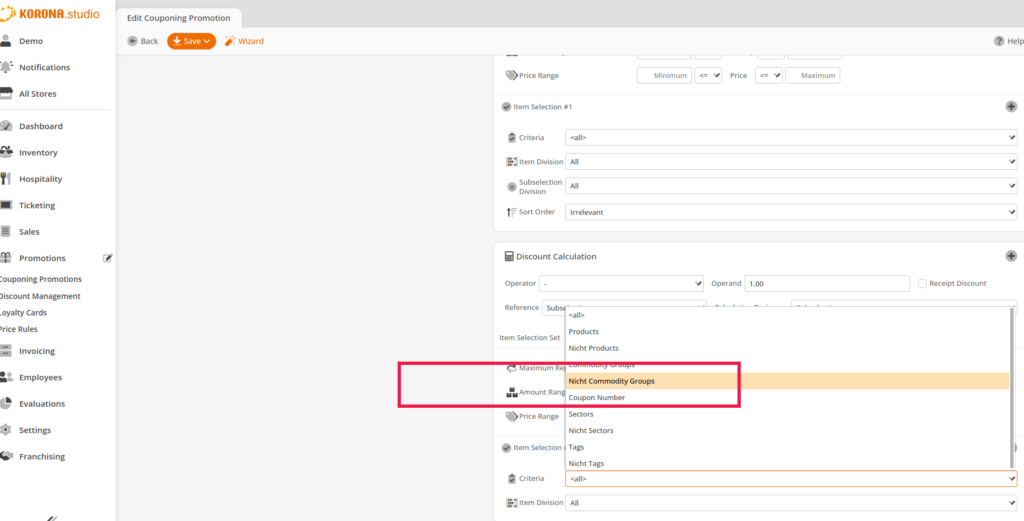The width and height of the screenshot is (1024, 521).
Task: Open the Evaluations pie chart icon
Action: pos(6,403)
